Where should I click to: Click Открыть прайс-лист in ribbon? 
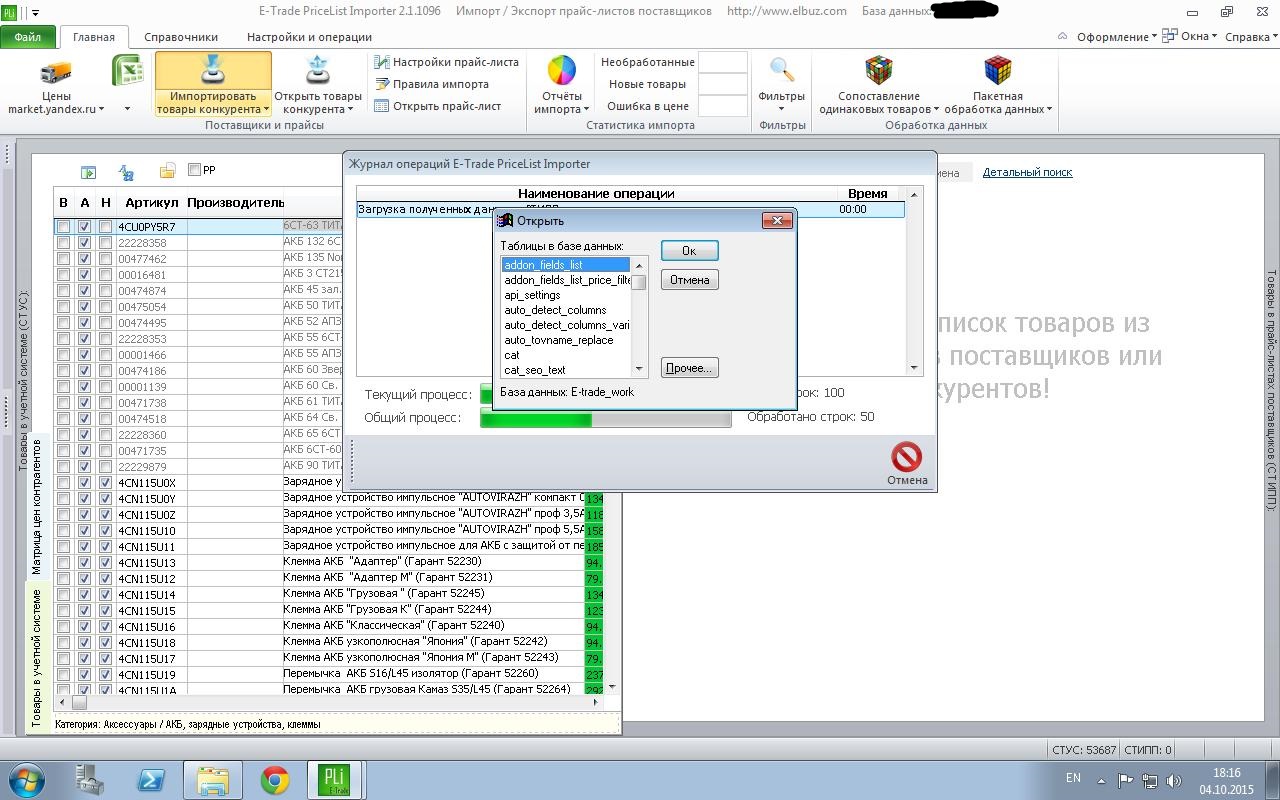pos(438,106)
